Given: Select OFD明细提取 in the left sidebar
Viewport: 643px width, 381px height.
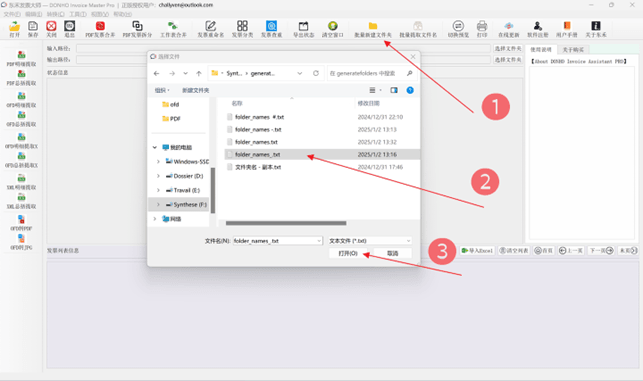Looking at the screenshot, I should click(x=21, y=99).
